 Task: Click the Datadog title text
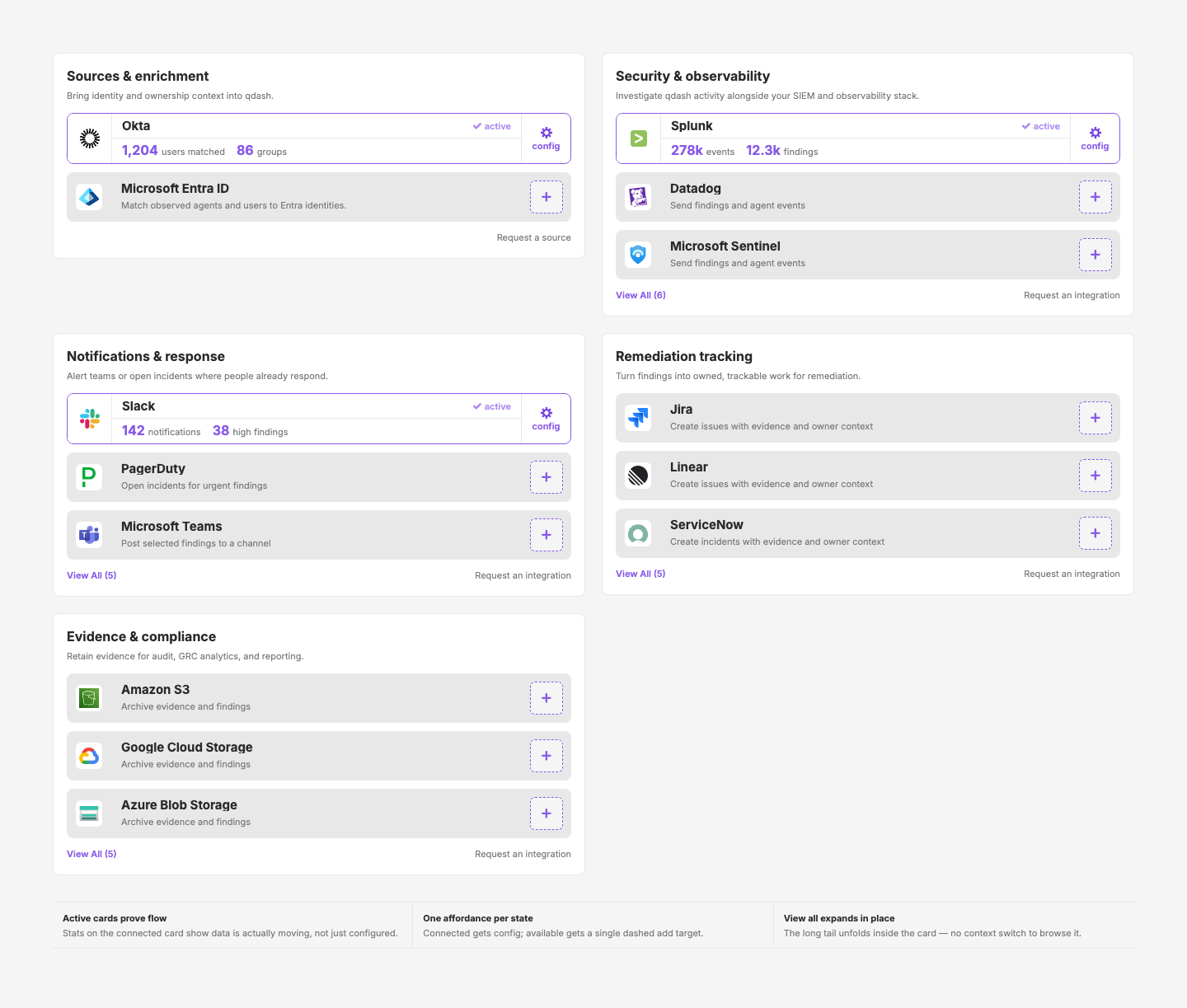tap(696, 189)
